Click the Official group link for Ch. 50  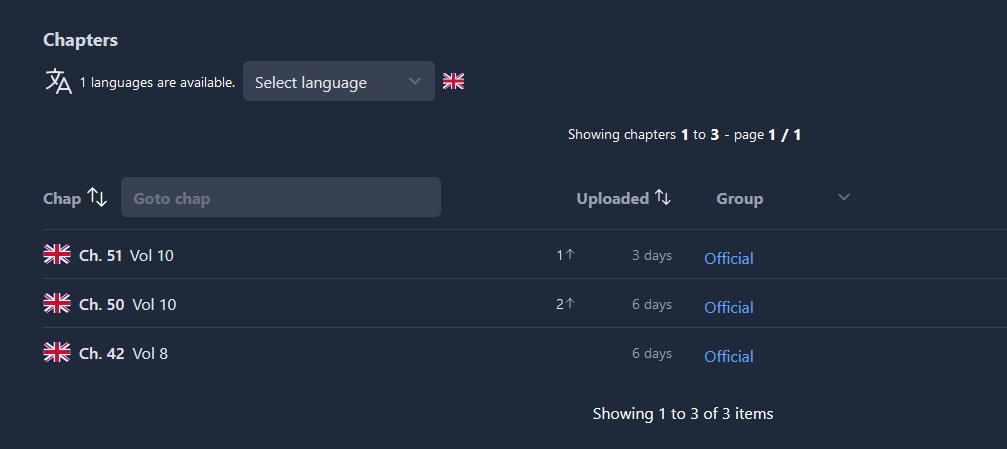(729, 307)
